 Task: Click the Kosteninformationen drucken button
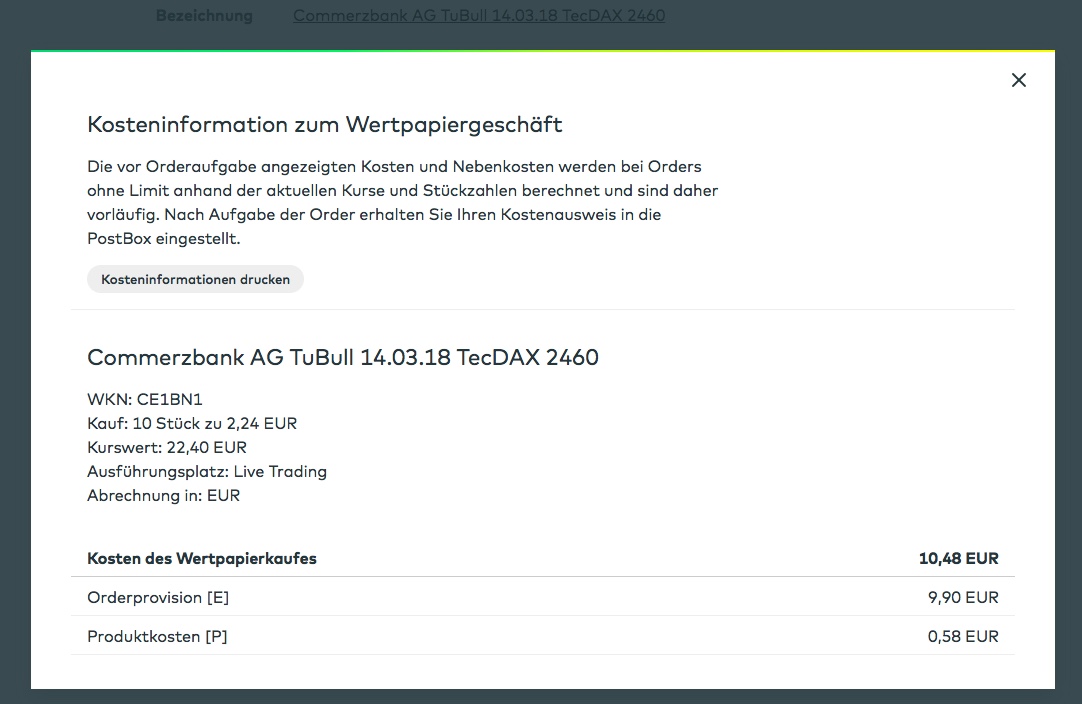[195, 279]
